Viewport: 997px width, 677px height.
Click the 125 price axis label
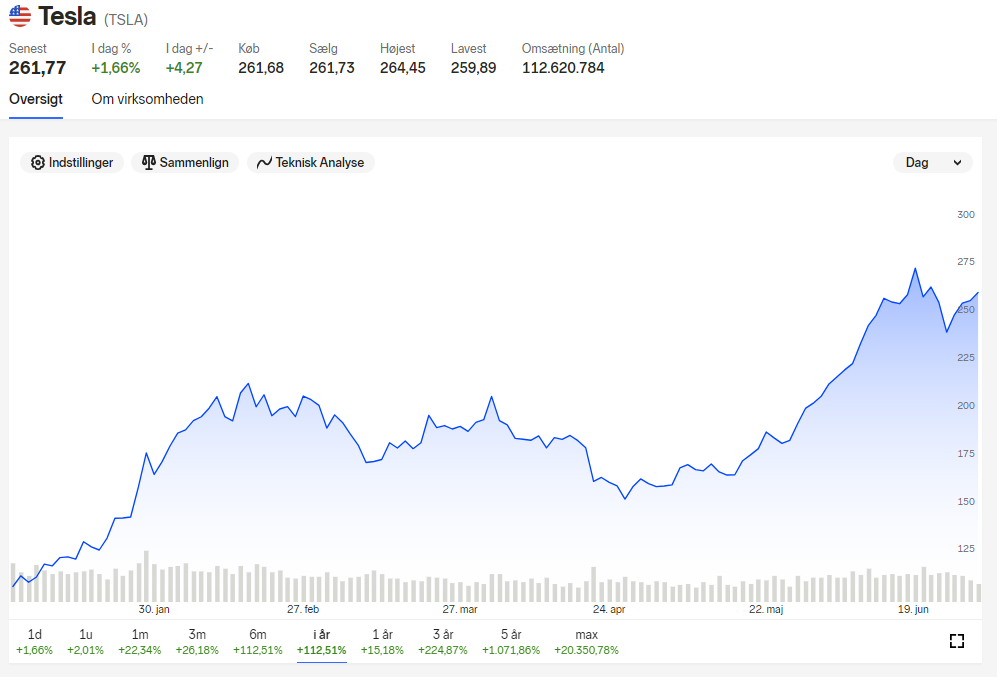click(966, 549)
